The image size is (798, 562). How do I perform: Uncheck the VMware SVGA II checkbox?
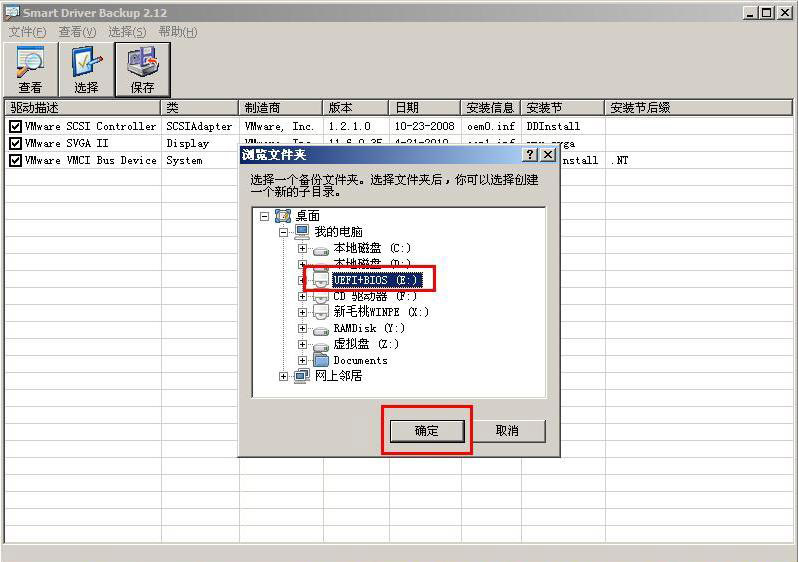(x=15, y=143)
